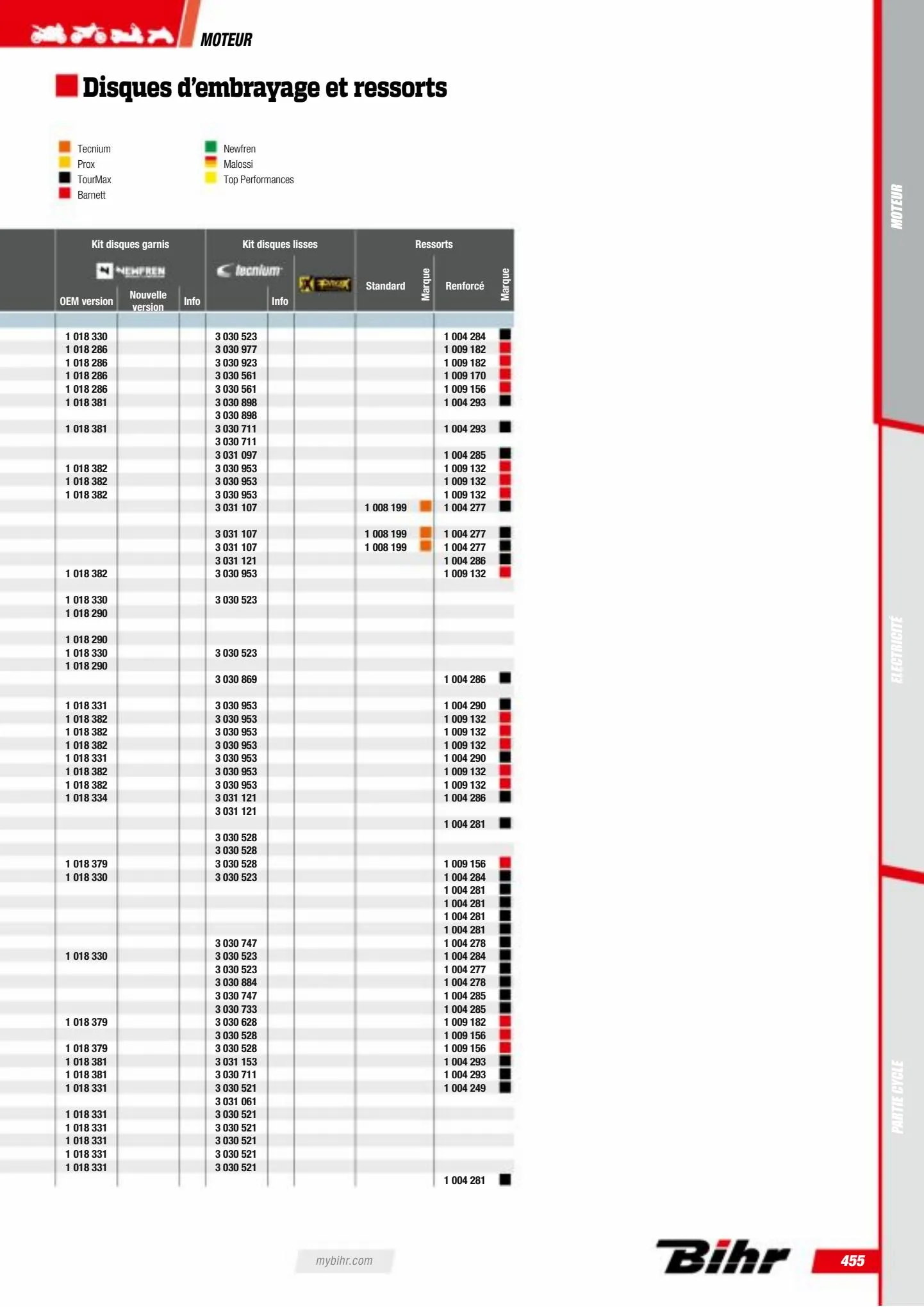Viewport: 924px width, 1307px height.
Task: Select reference 3 031 097
Action: pyautogui.click(x=236, y=455)
